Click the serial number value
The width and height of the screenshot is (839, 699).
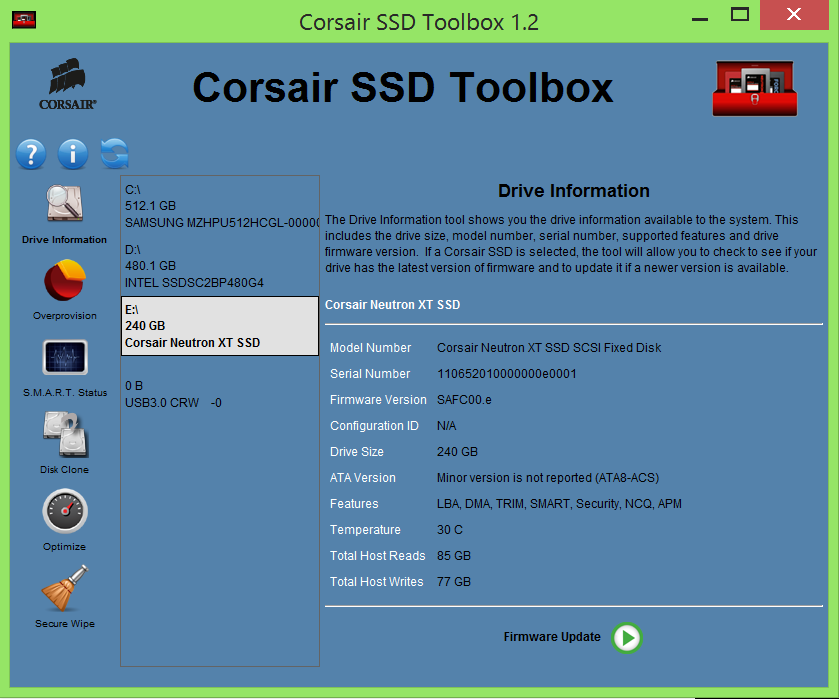(x=506, y=374)
